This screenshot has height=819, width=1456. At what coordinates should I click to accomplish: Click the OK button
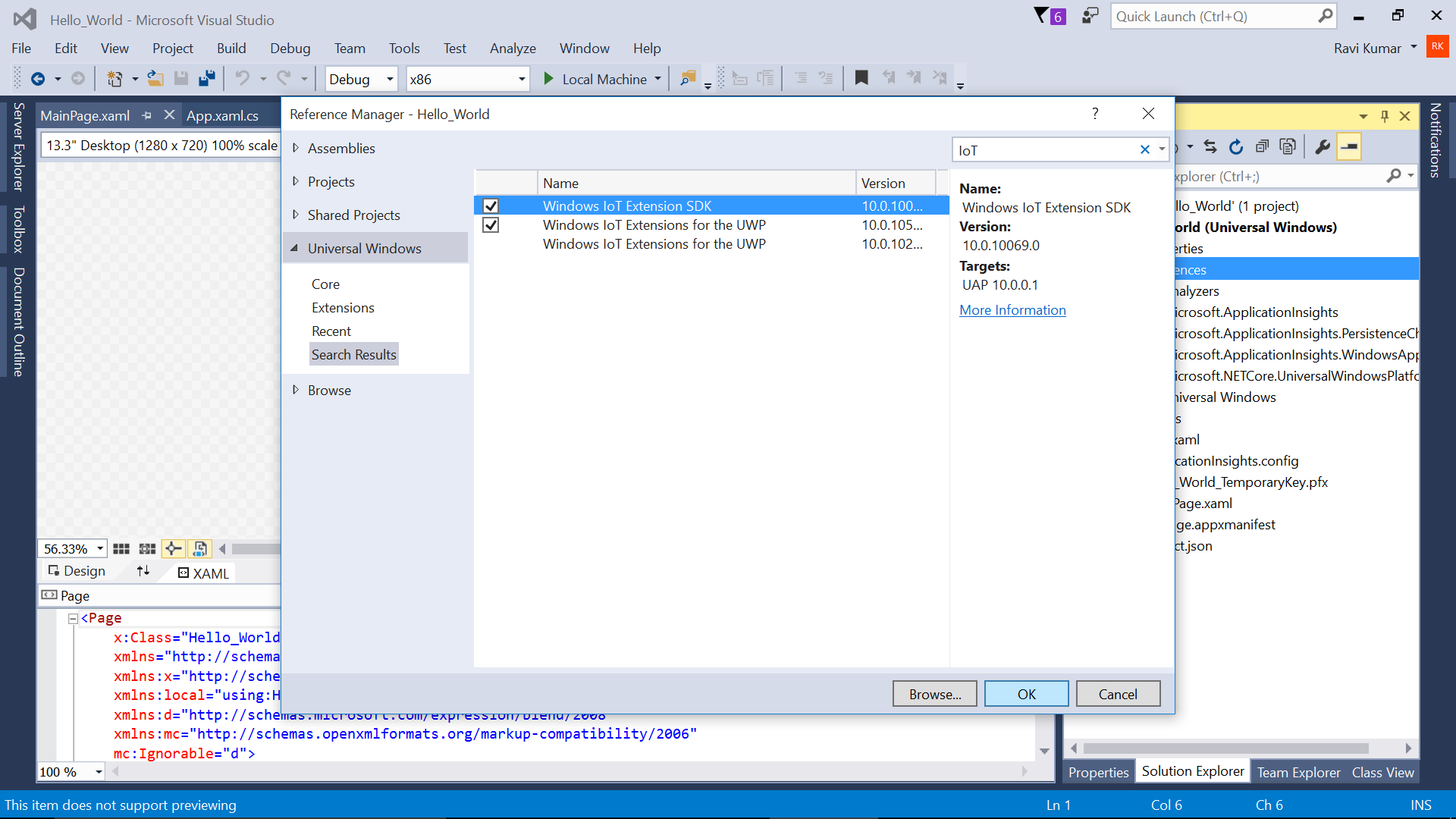[1026, 694]
